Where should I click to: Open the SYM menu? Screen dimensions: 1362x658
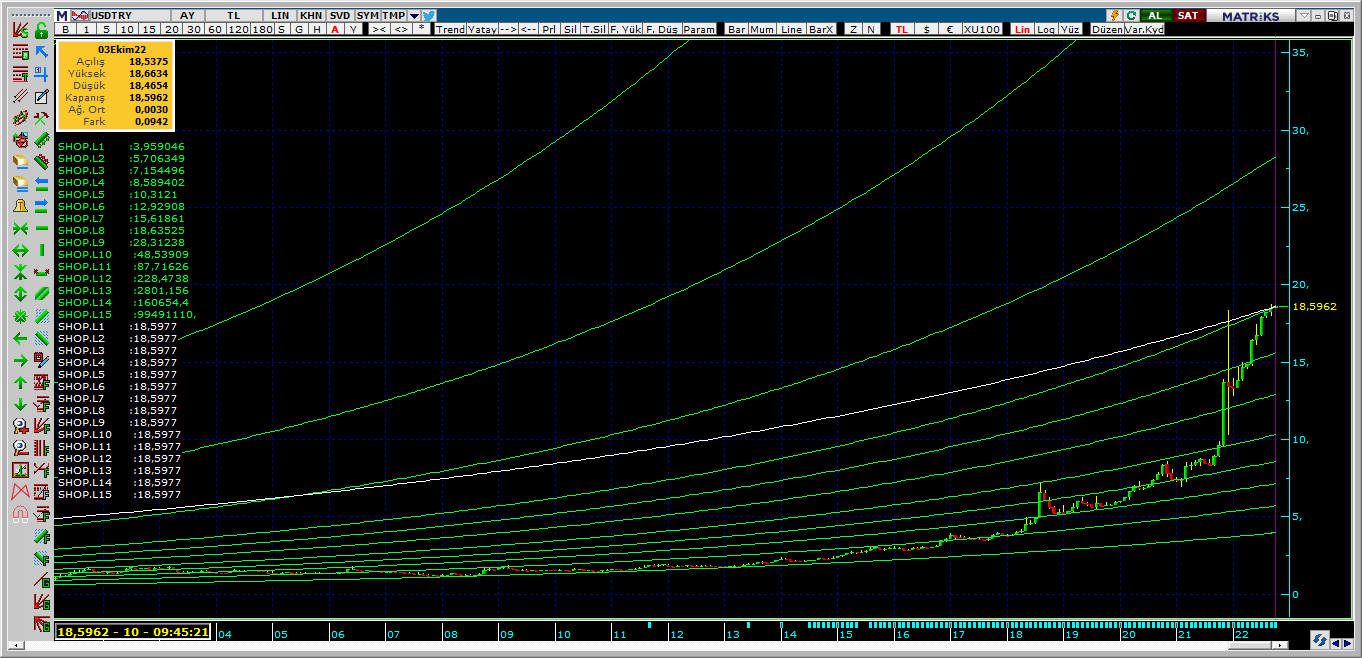(x=368, y=16)
